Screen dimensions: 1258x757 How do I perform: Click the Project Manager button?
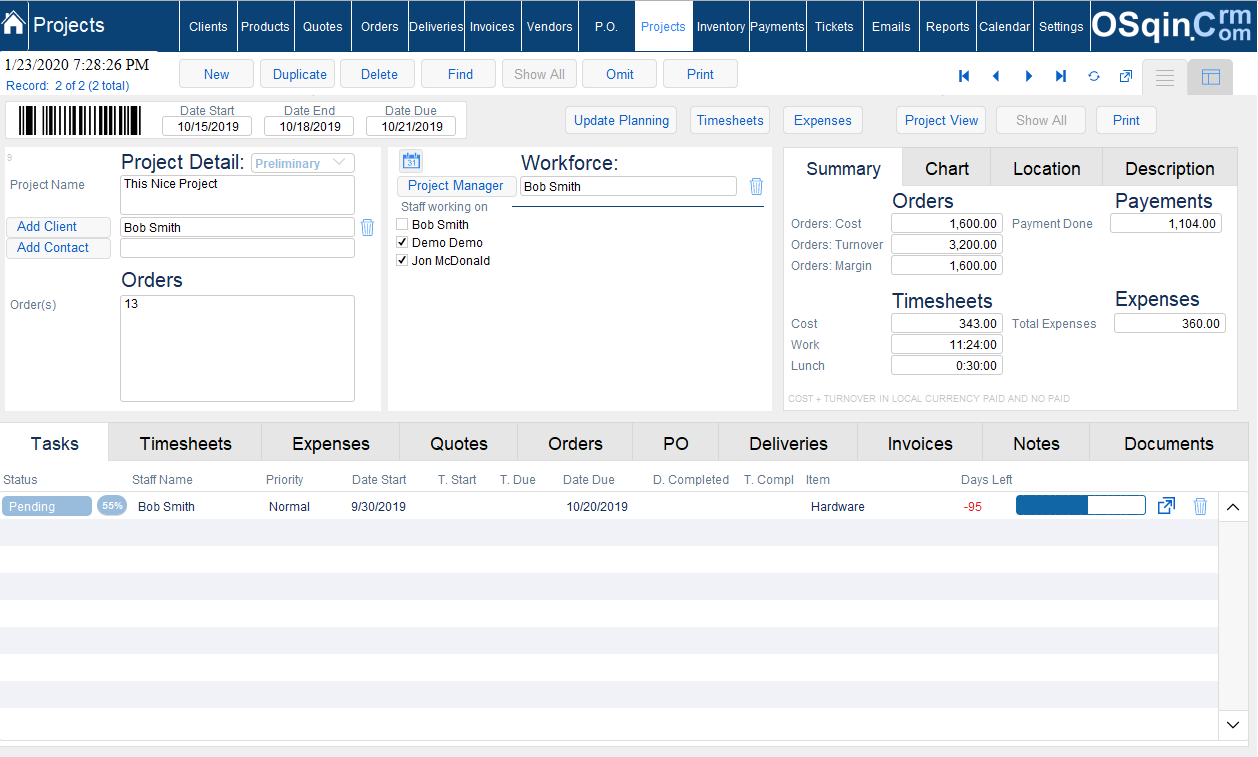click(x=456, y=185)
